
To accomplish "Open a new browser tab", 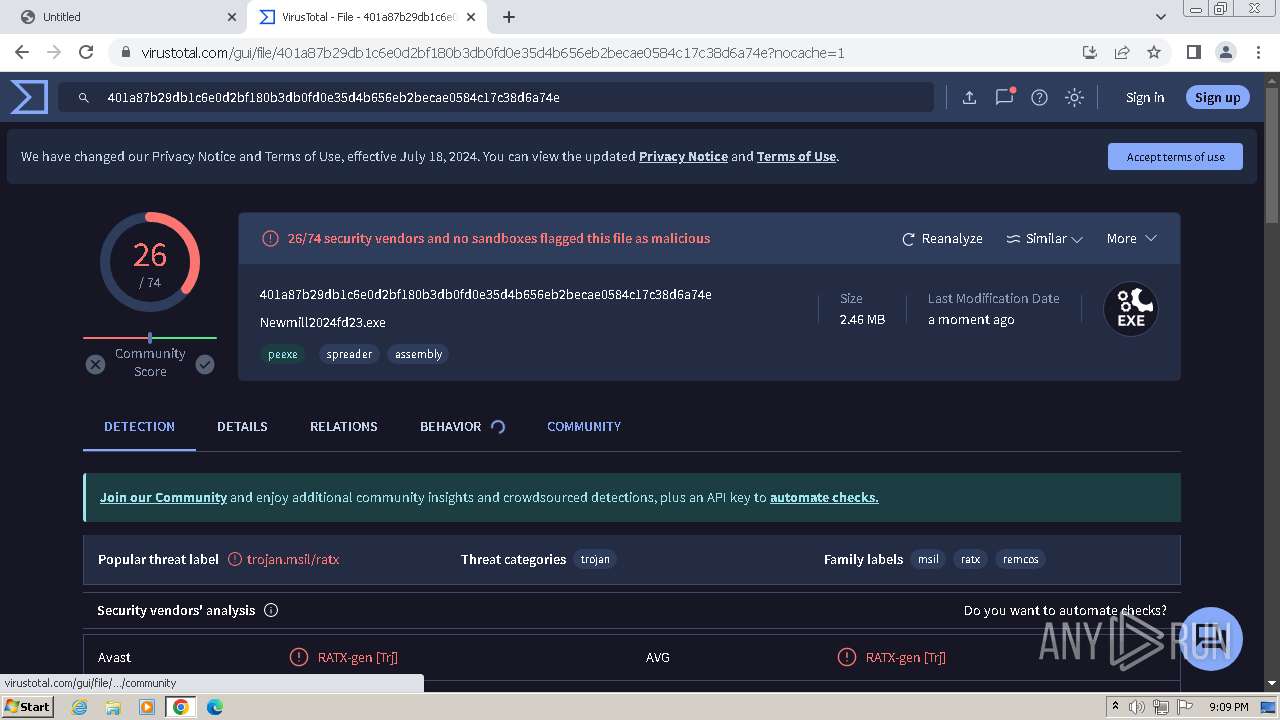I will (509, 17).
